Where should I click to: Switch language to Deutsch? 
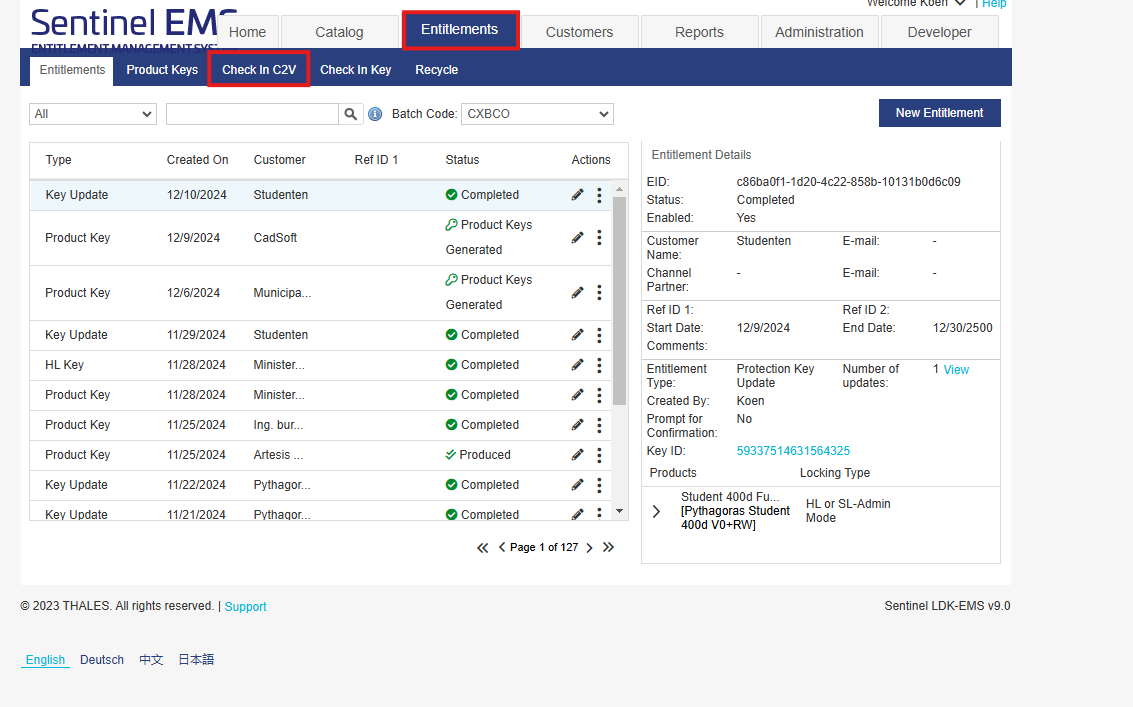pos(102,659)
